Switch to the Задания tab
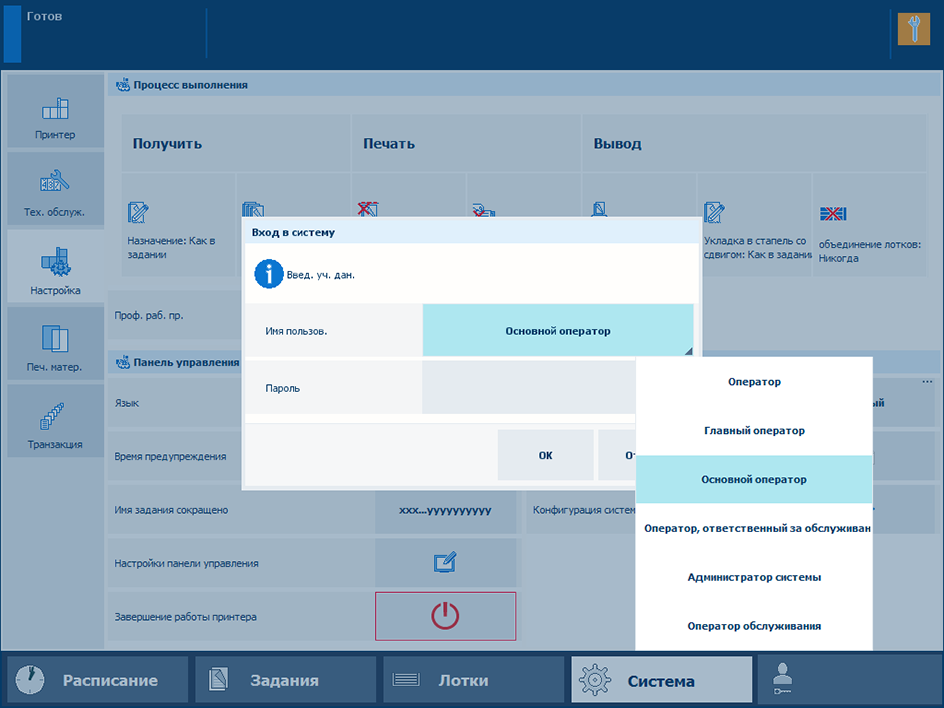Screen dimensions: 944x708 [285, 680]
